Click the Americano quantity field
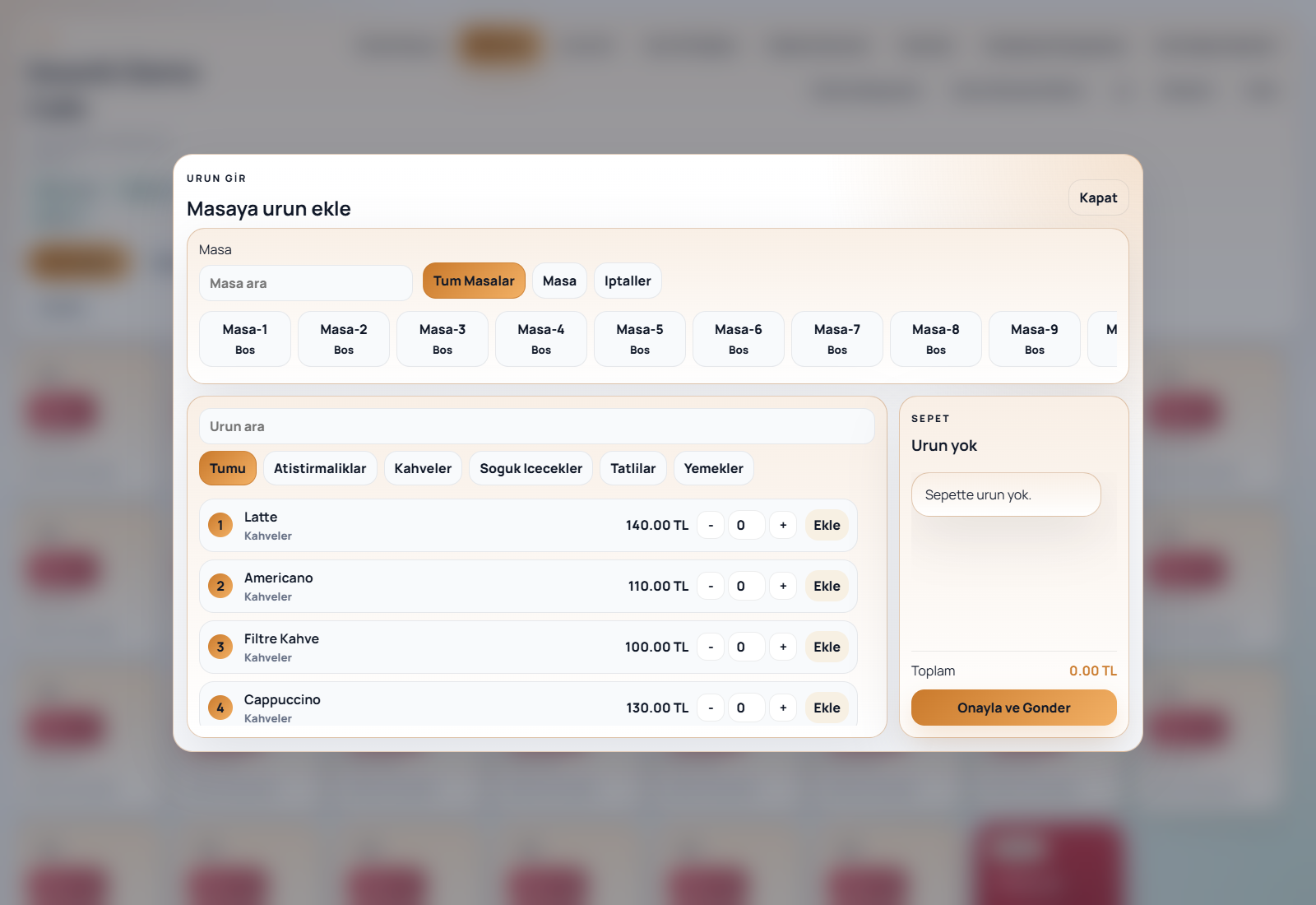The height and width of the screenshot is (905, 1316). click(x=746, y=586)
